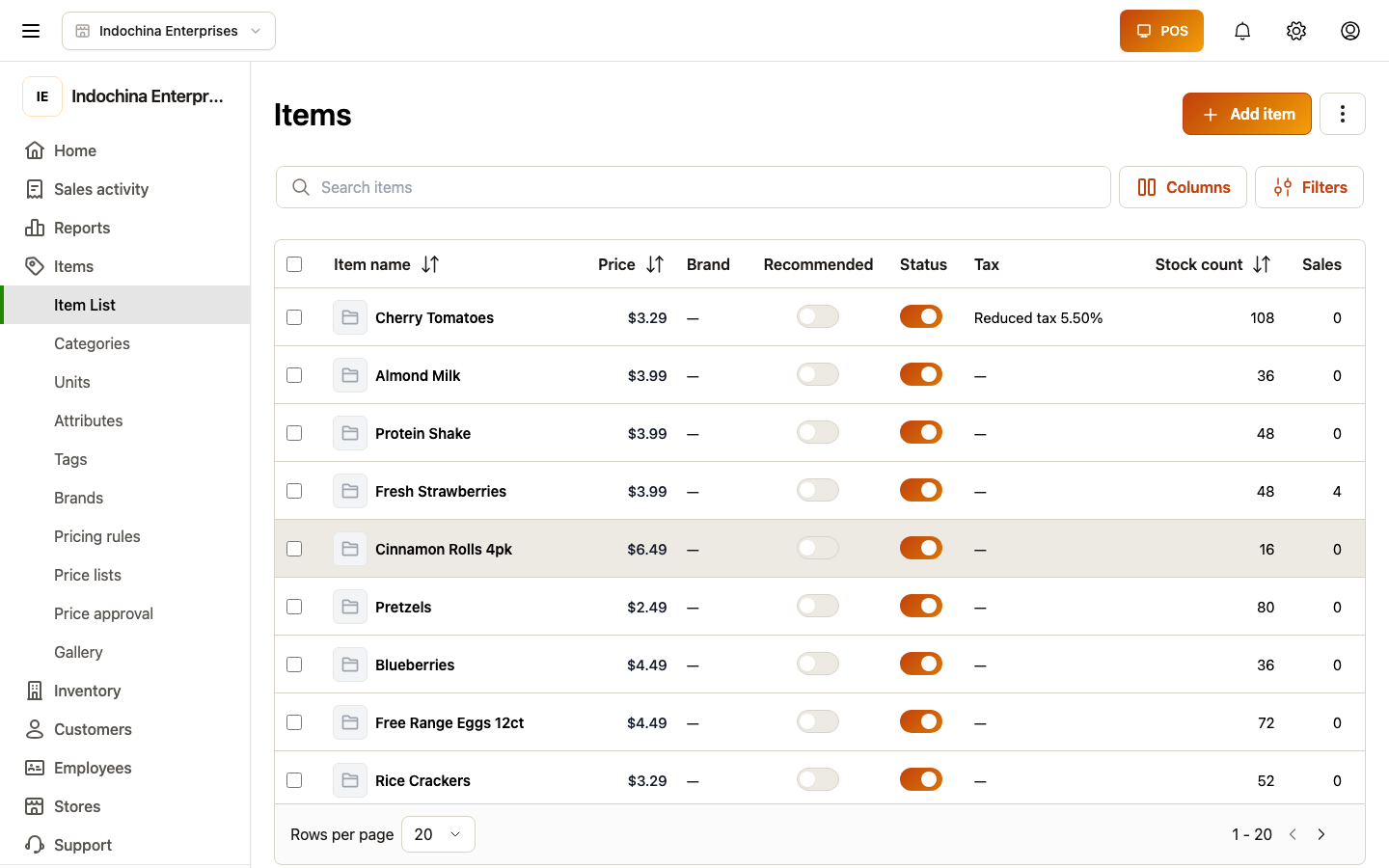Viewport: 1389px width, 868px height.
Task: Launch the POS button
Action: 1161,31
